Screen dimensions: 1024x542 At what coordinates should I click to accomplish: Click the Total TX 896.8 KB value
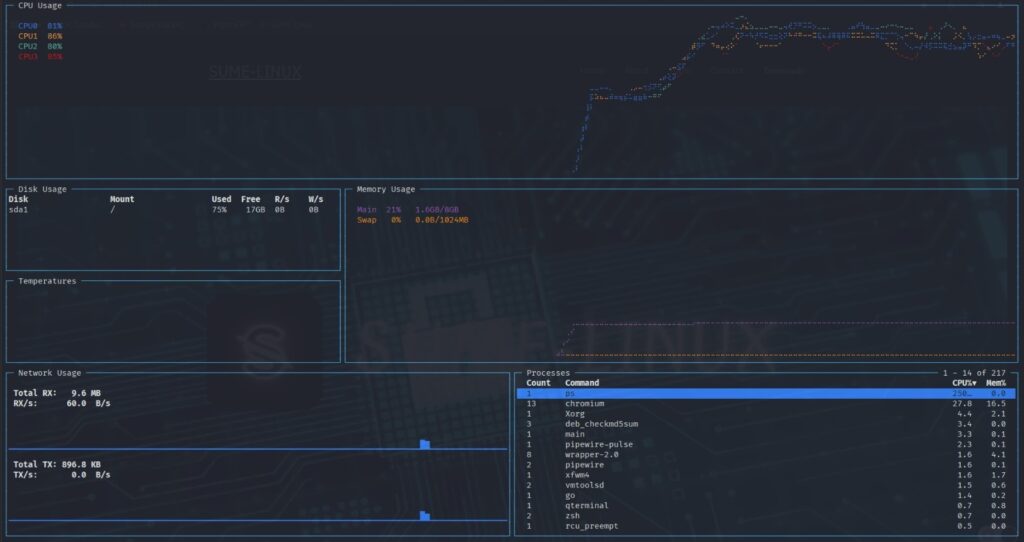pyautogui.click(x=81, y=465)
